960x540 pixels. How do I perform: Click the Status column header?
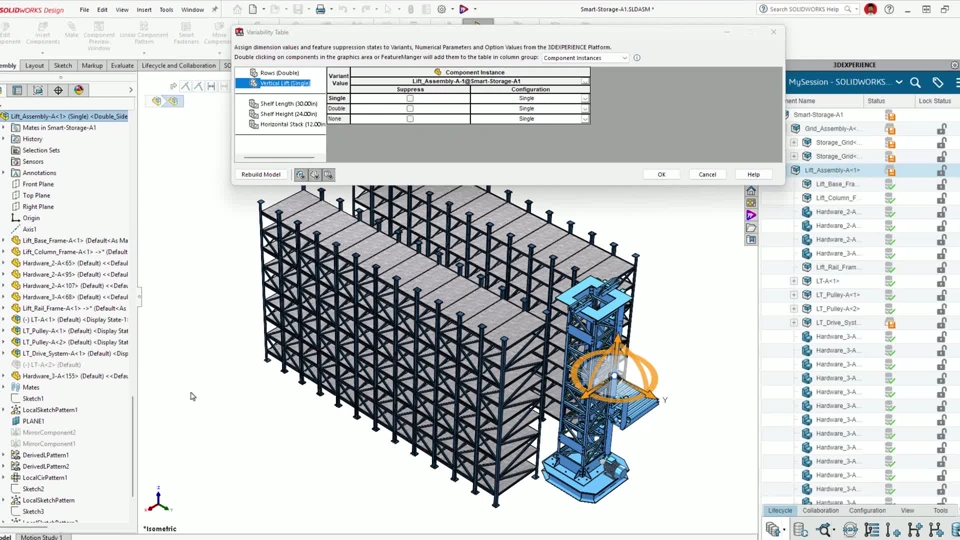(x=876, y=100)
